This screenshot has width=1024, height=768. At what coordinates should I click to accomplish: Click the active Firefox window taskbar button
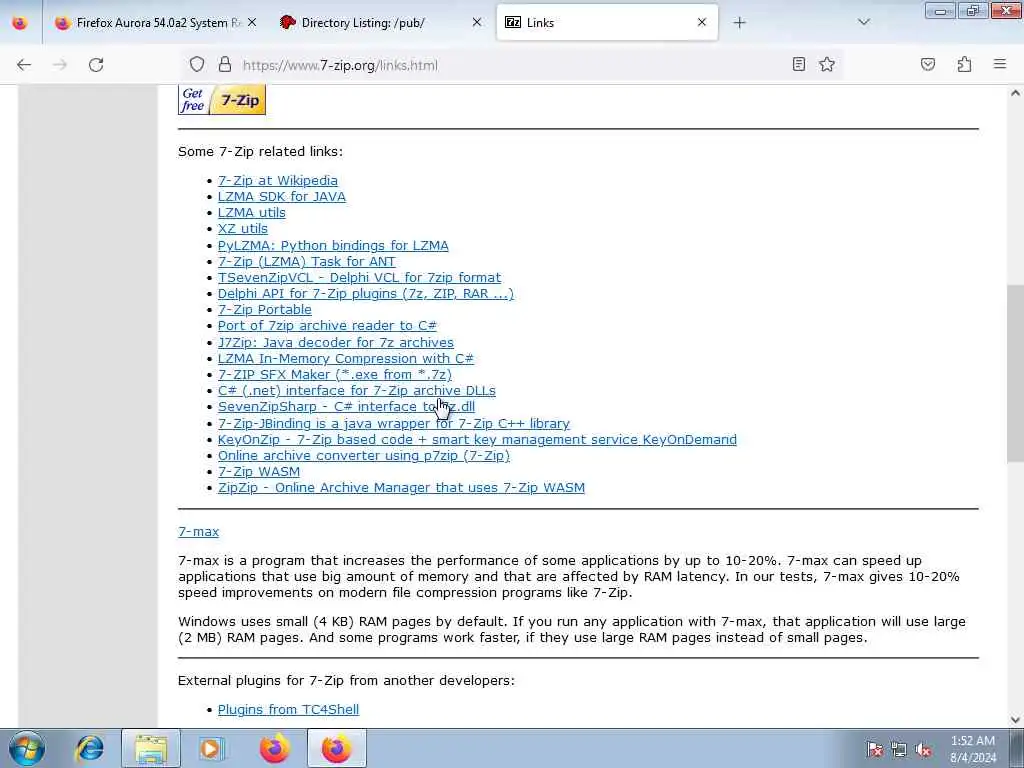click(x=336, y=748)
